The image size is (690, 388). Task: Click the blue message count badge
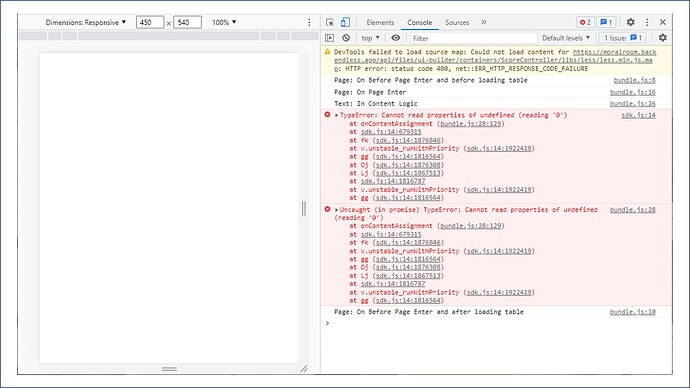(x=606, y=22)
